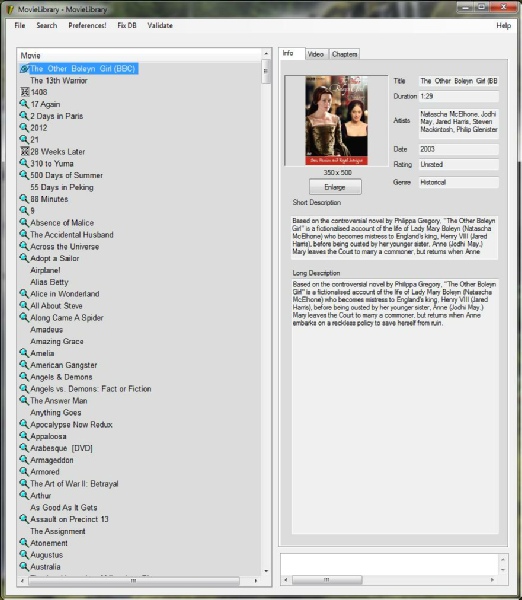Viewport: 522px width, 600px height.
Task: Click the edit icon on The Other Boleyn Girl
Action: [24, 68]
